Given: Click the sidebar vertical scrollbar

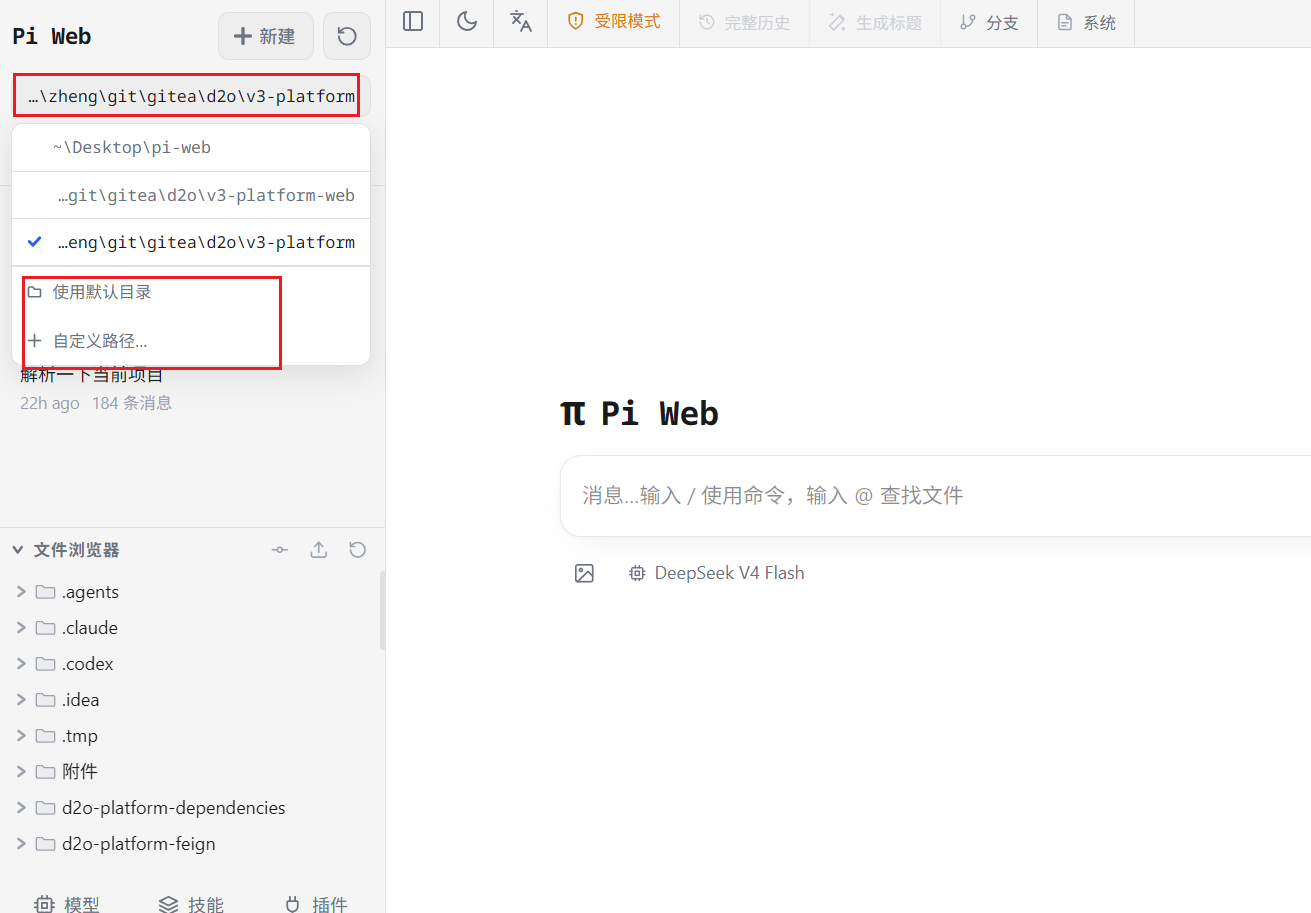Looking at the screenshot, I should [381, 610].
